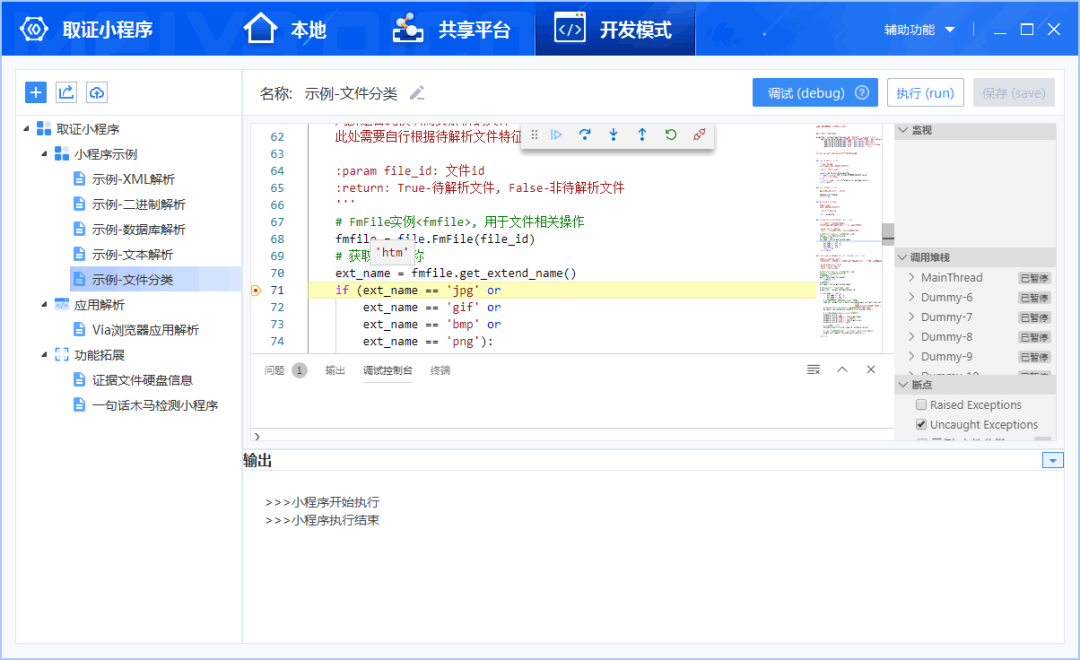Uncheck Uncaught Exceptions breakpoint checkbox

point(922,424)
